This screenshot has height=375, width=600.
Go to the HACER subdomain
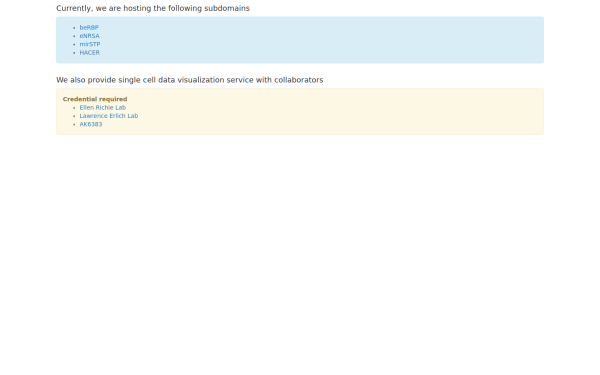pos(90,53)
